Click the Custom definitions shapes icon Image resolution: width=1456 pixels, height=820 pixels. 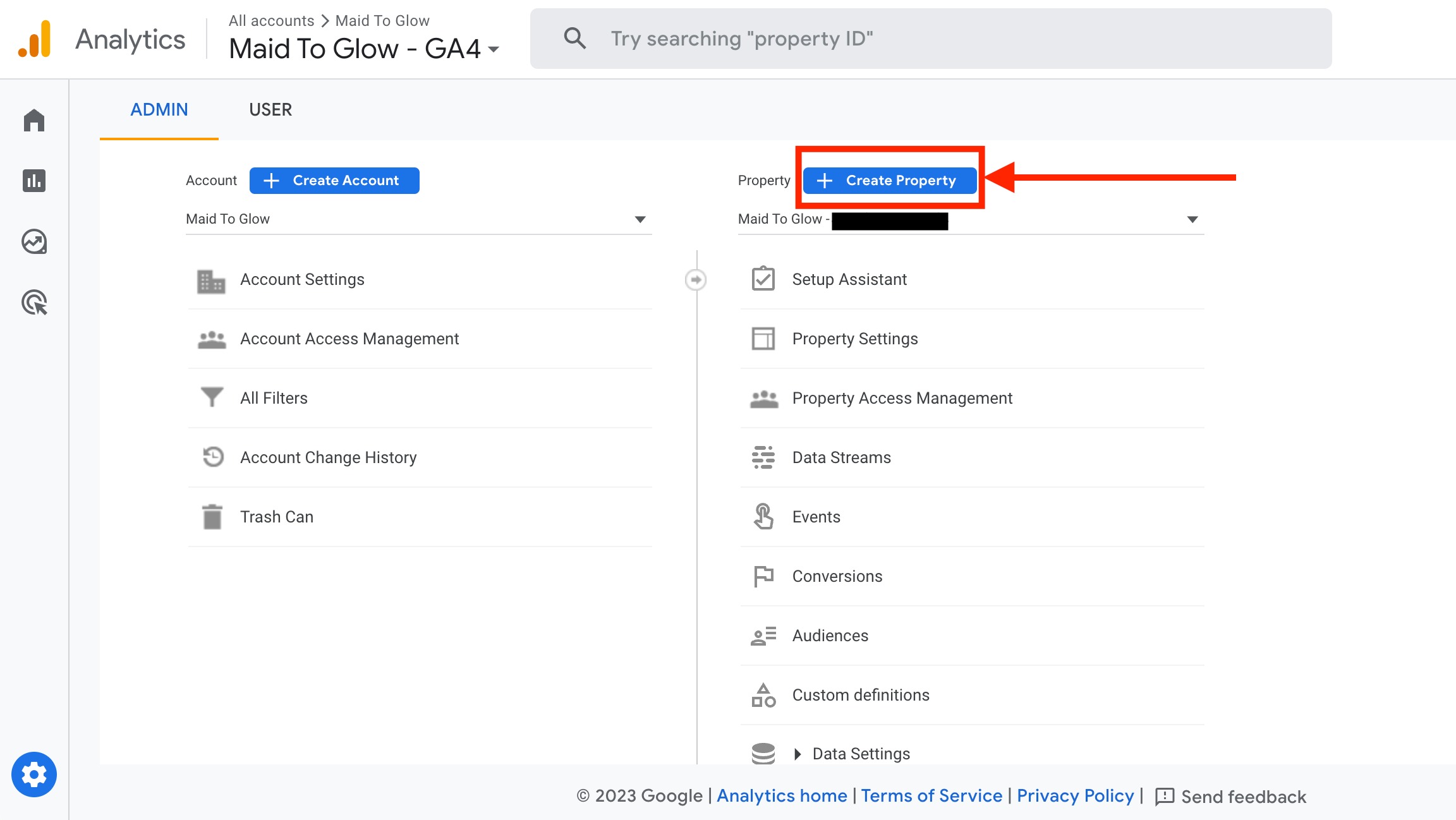tap(763, 695)
